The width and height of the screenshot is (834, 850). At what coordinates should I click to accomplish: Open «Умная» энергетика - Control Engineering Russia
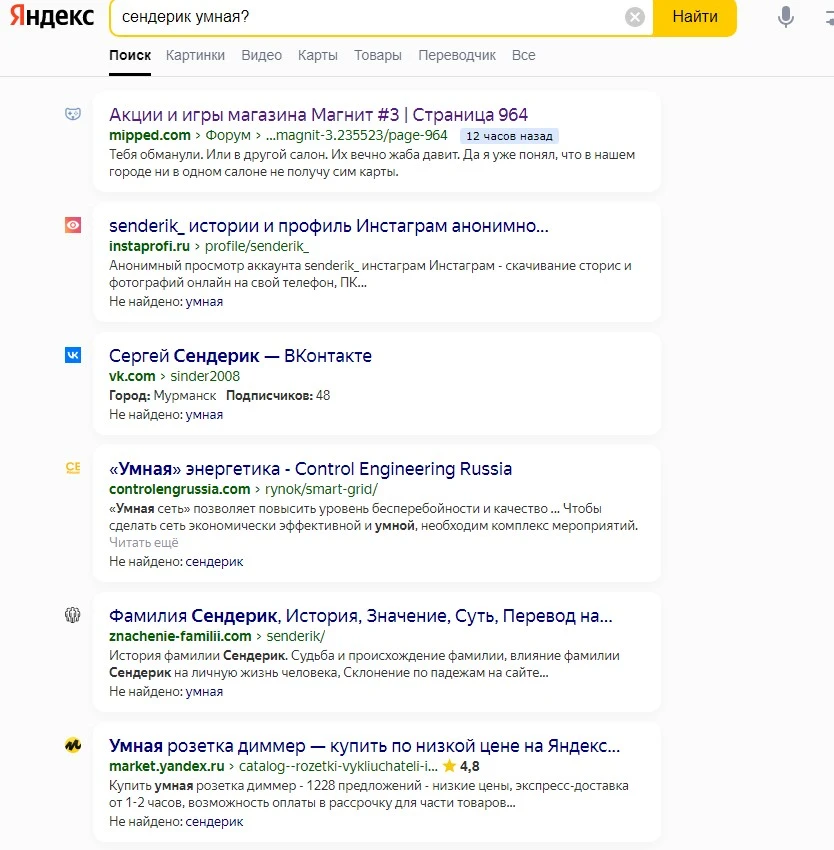click(x=310, y=468)
